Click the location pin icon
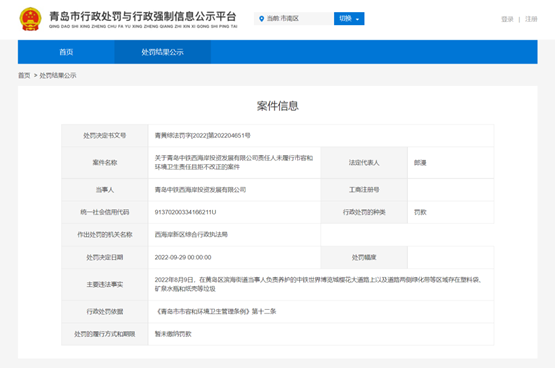 pyautogui.click(x=262, y=19)
